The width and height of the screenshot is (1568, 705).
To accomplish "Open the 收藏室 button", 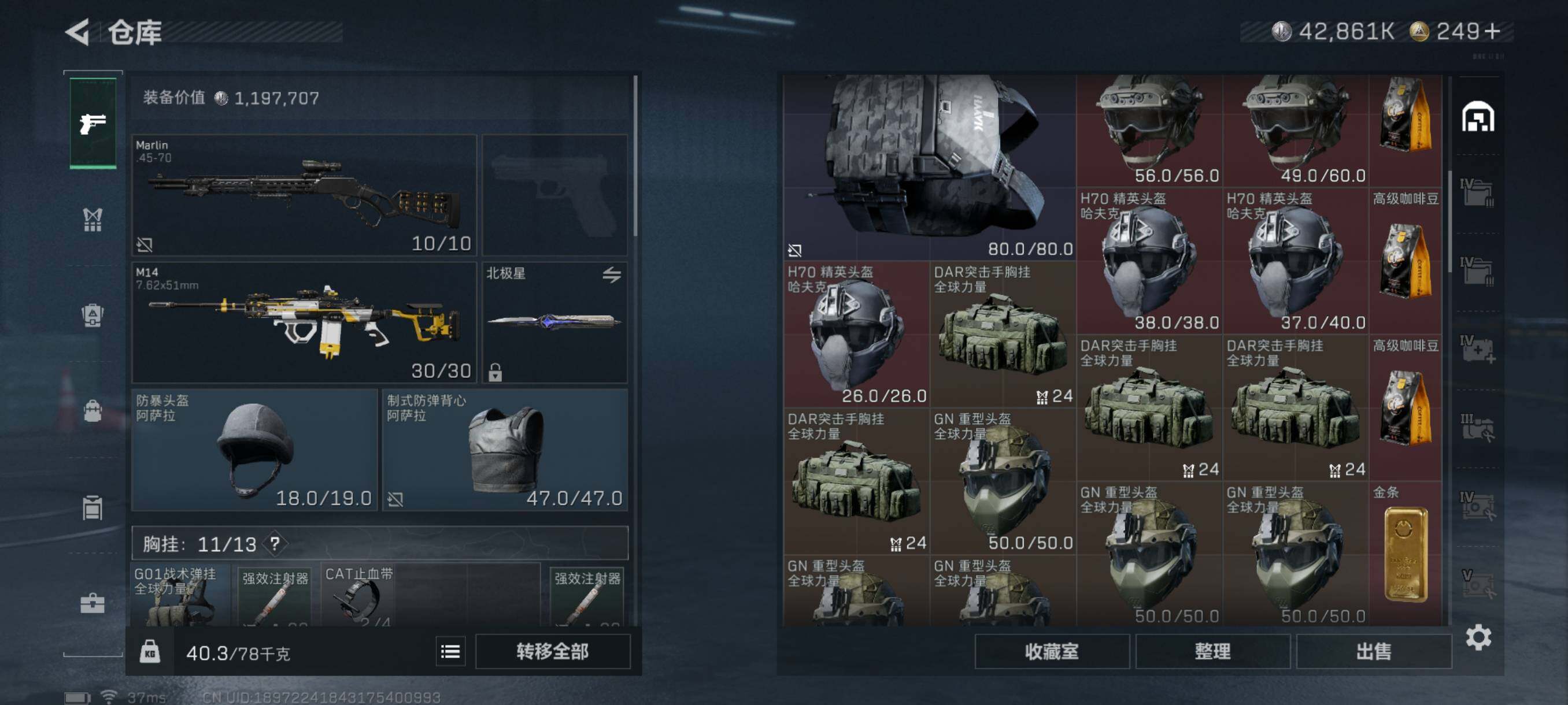I will point(1051,651).
